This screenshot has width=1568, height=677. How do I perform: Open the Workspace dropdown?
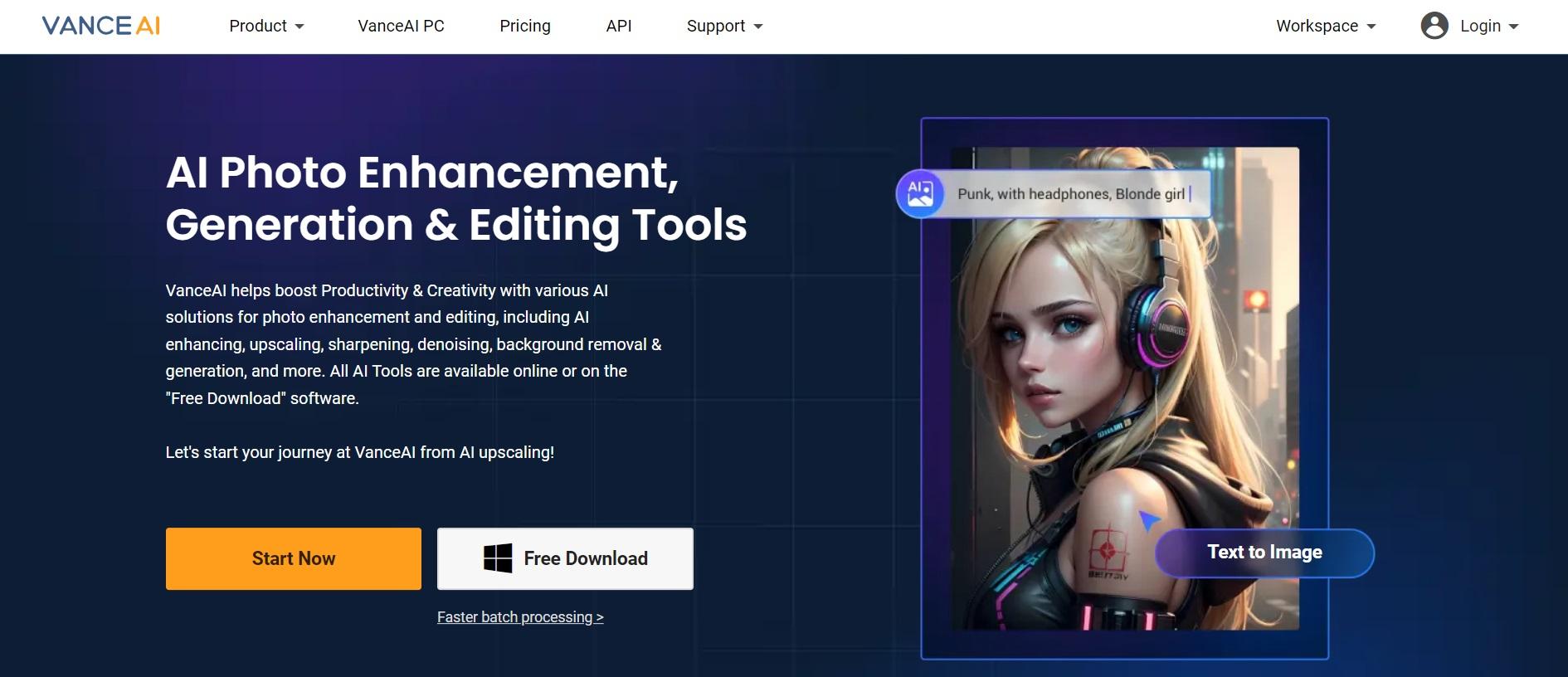coord(1326,26)
